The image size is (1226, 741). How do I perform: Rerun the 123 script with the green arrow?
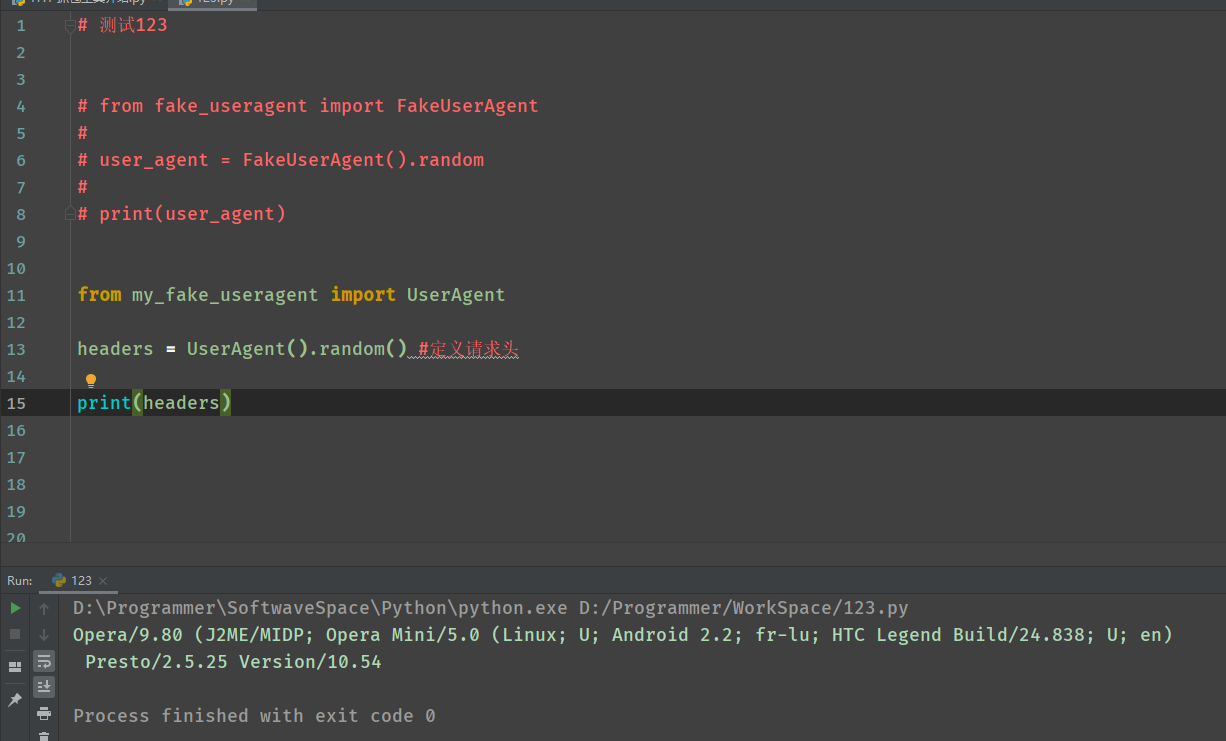click(17, 608)
